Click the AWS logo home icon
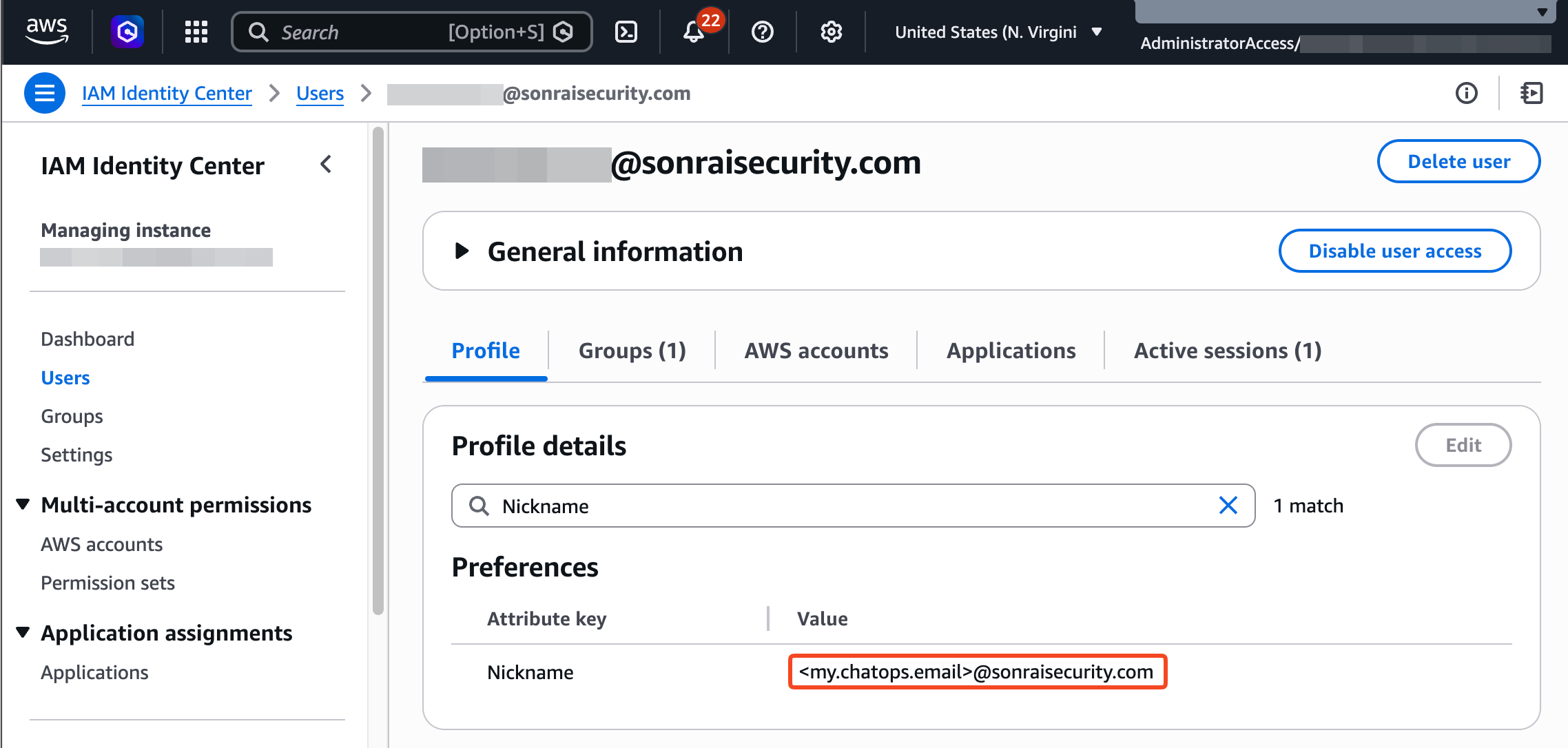This screenshot has height=748, width=1568. (x=46, y=31)
